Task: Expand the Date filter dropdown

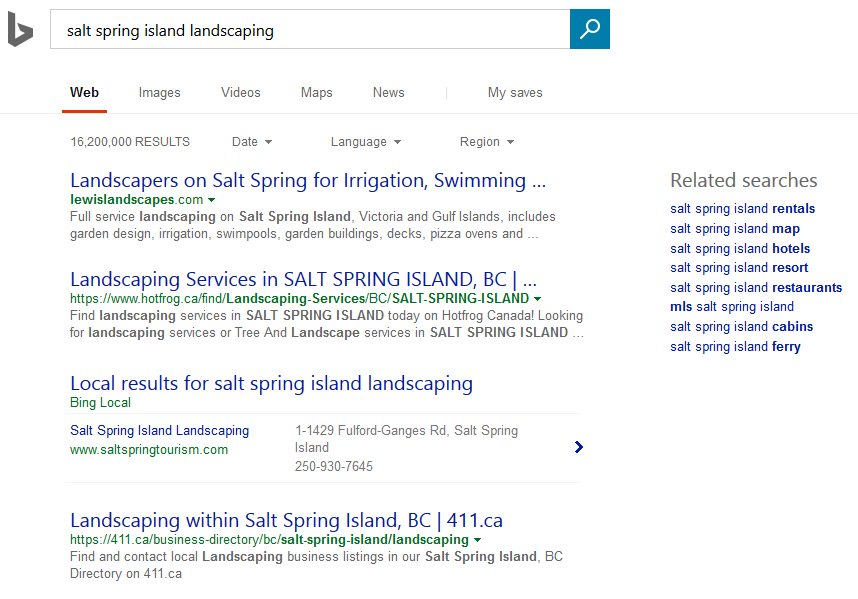Action: (x=252, y=142)
